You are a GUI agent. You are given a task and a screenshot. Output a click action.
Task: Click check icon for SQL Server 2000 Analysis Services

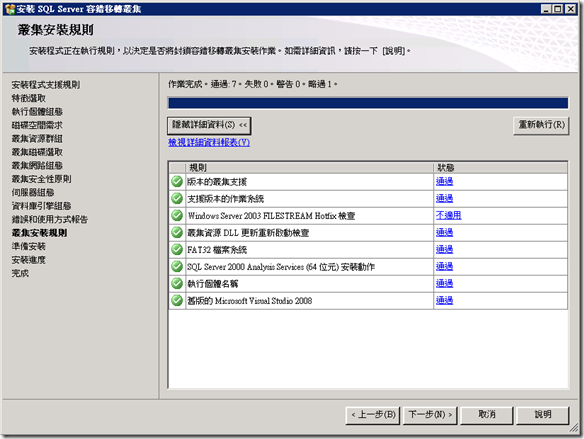click(177, 267)
